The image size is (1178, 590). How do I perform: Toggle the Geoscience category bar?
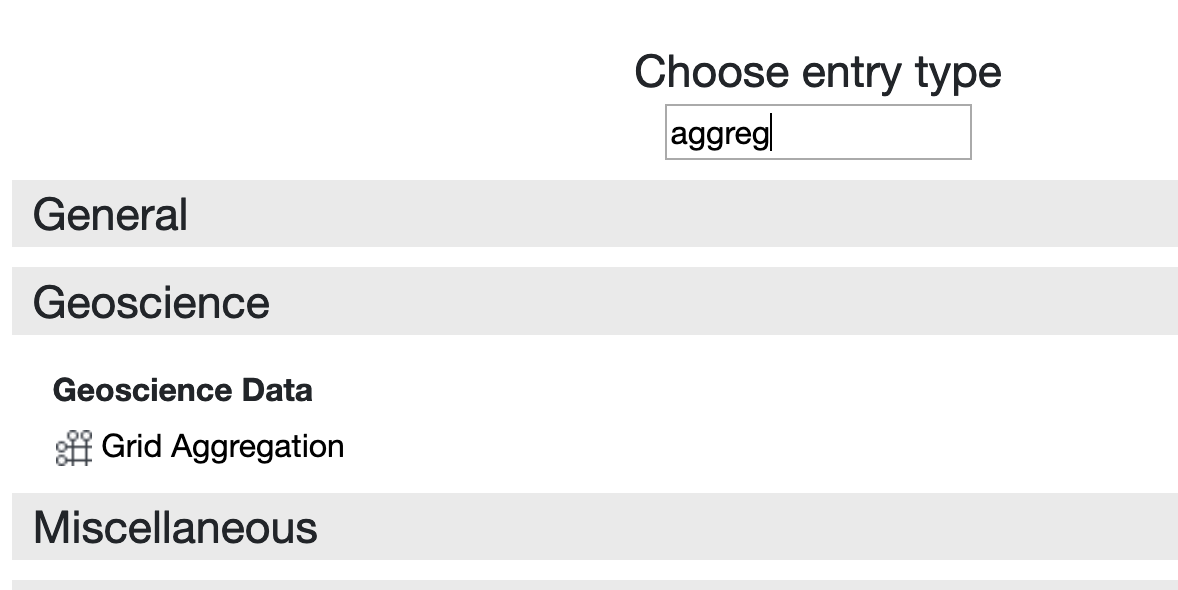595,301
